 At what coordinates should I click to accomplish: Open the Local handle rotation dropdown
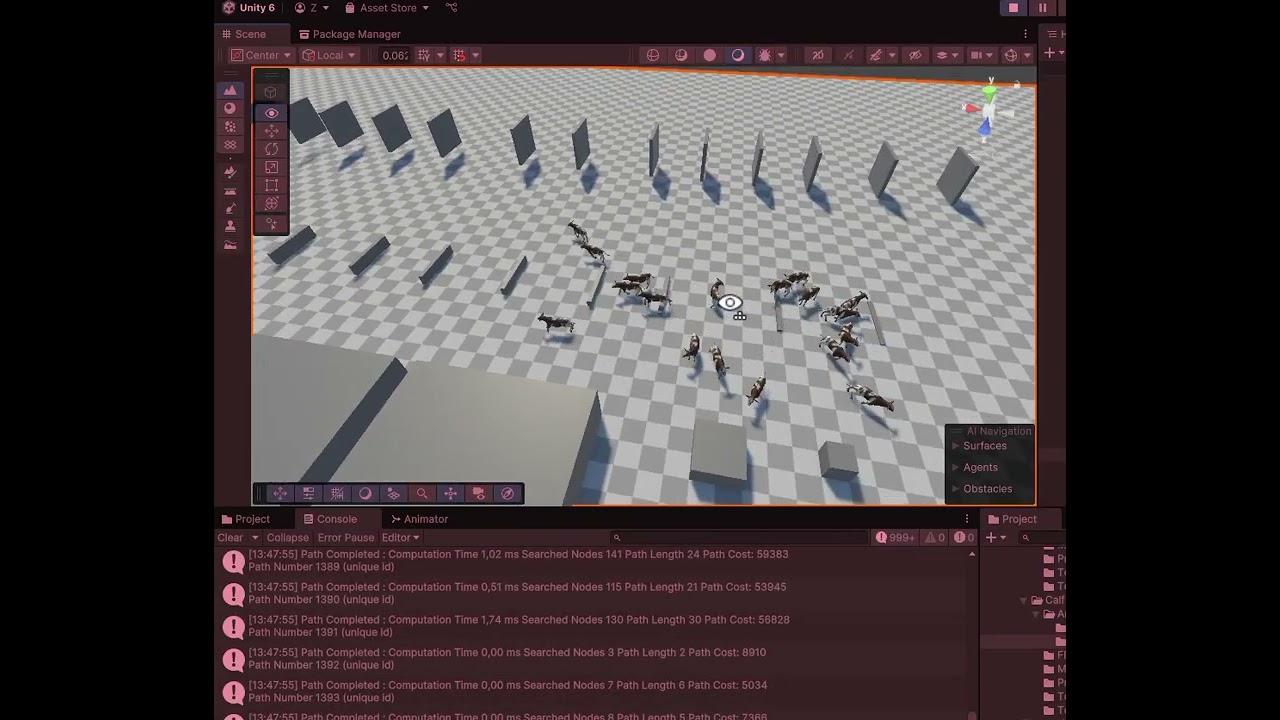pyautogui.click(x=329, y=55)
